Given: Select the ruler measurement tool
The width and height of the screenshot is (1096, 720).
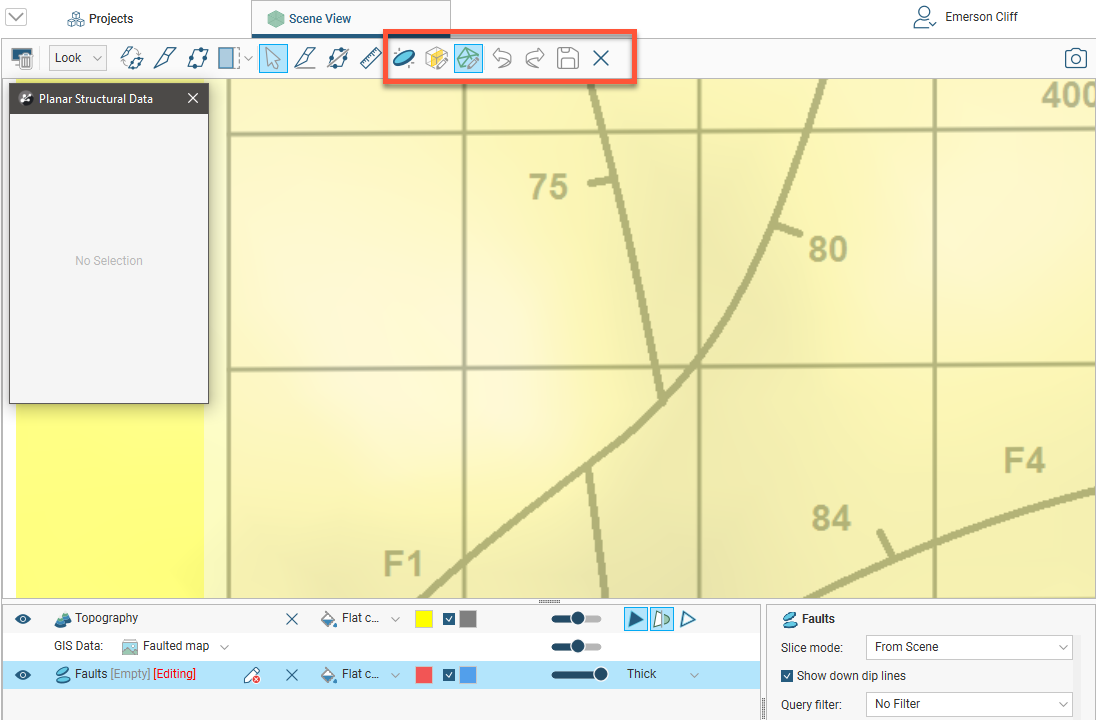Looking at the screenshot, I should pos(371,58).
